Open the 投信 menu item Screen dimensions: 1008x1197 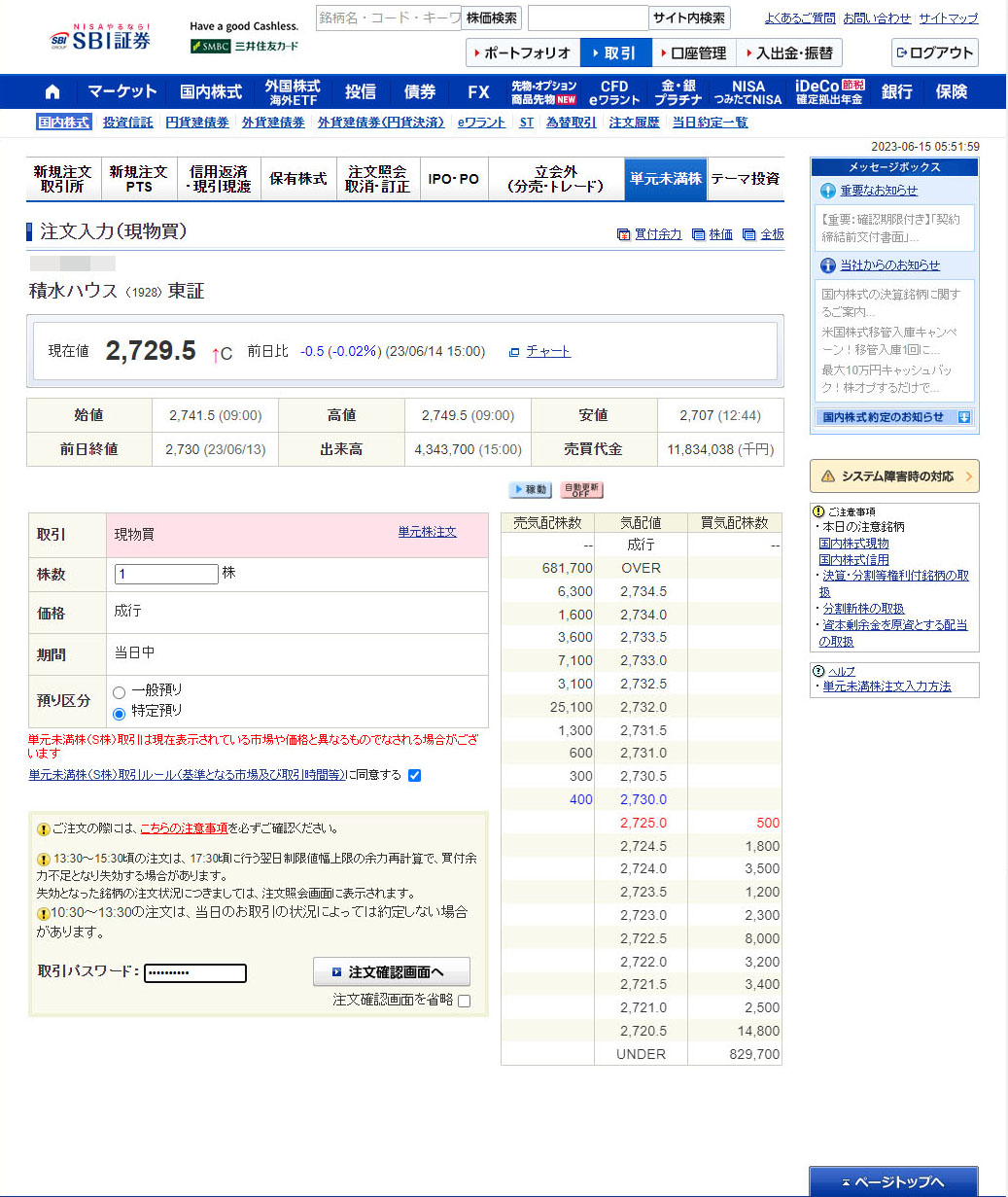360,92
